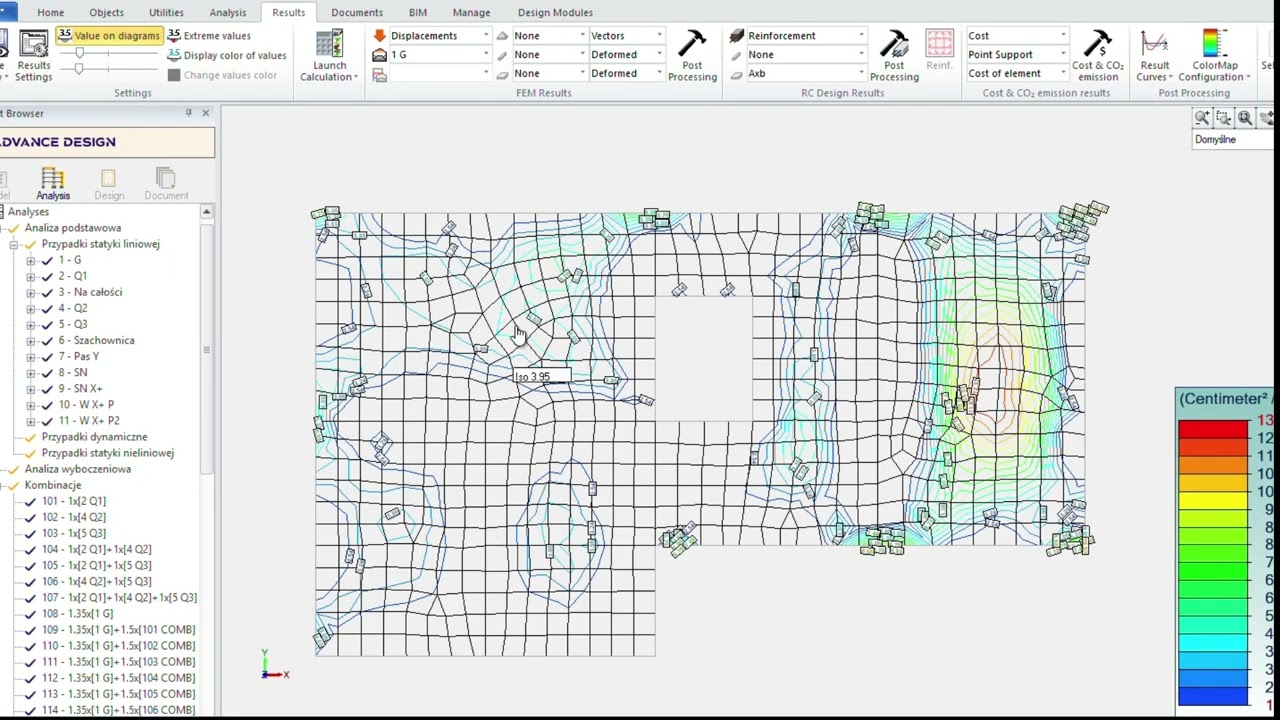
Task: Expand load case 1 - G
Action: [x=31, y=260]
